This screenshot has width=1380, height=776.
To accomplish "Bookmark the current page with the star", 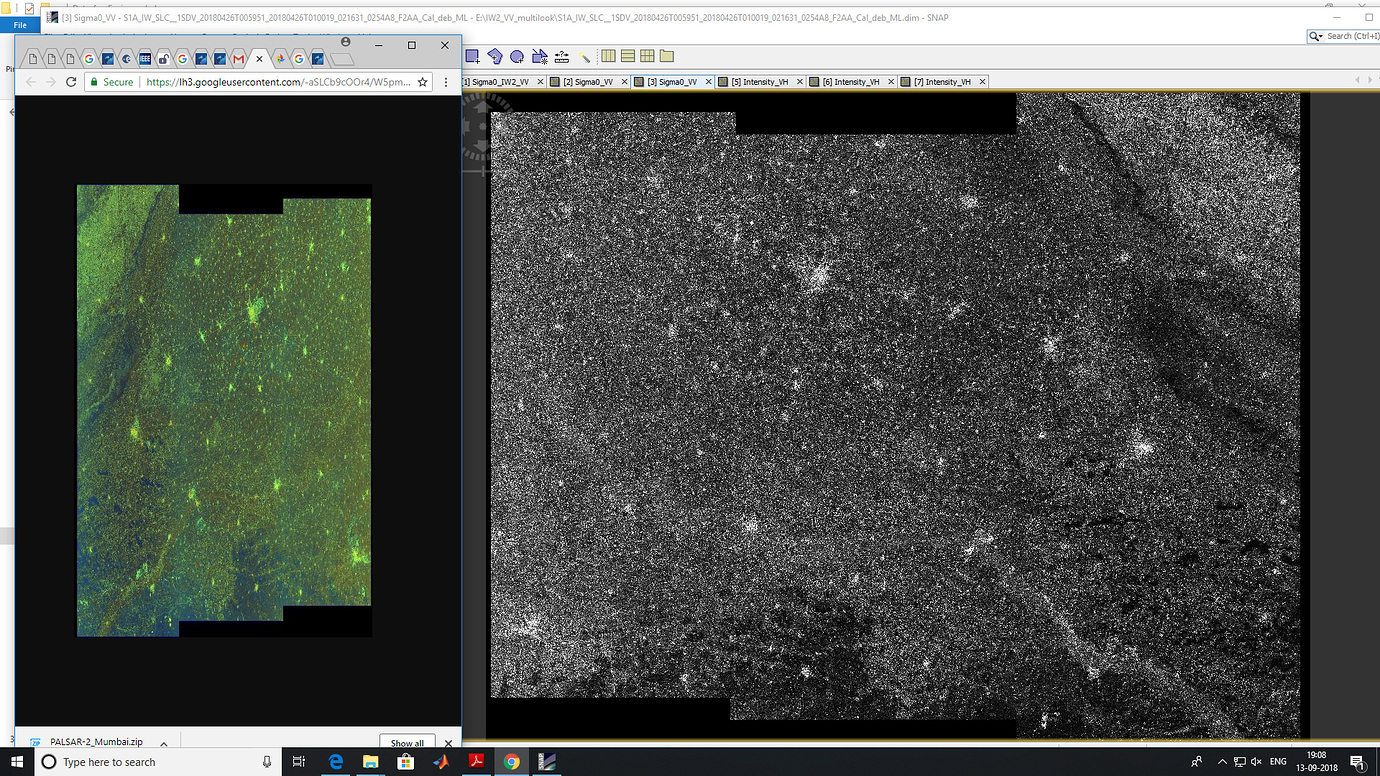I will [422, 82].
